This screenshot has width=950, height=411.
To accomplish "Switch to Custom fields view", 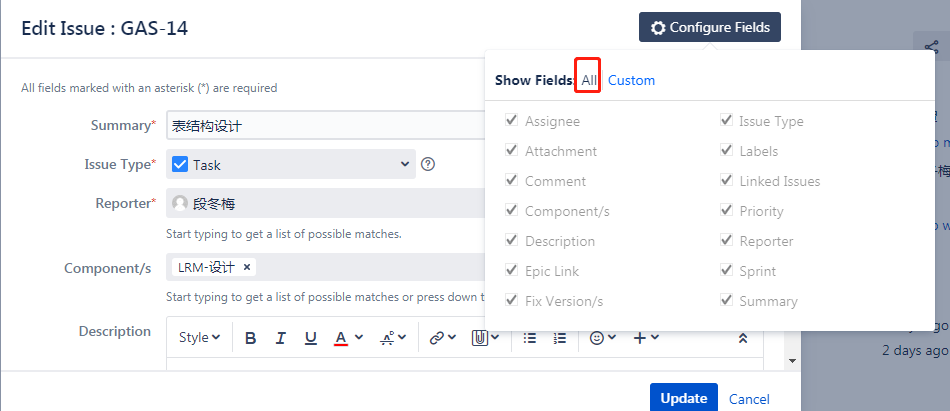I will tap(631, 80).
